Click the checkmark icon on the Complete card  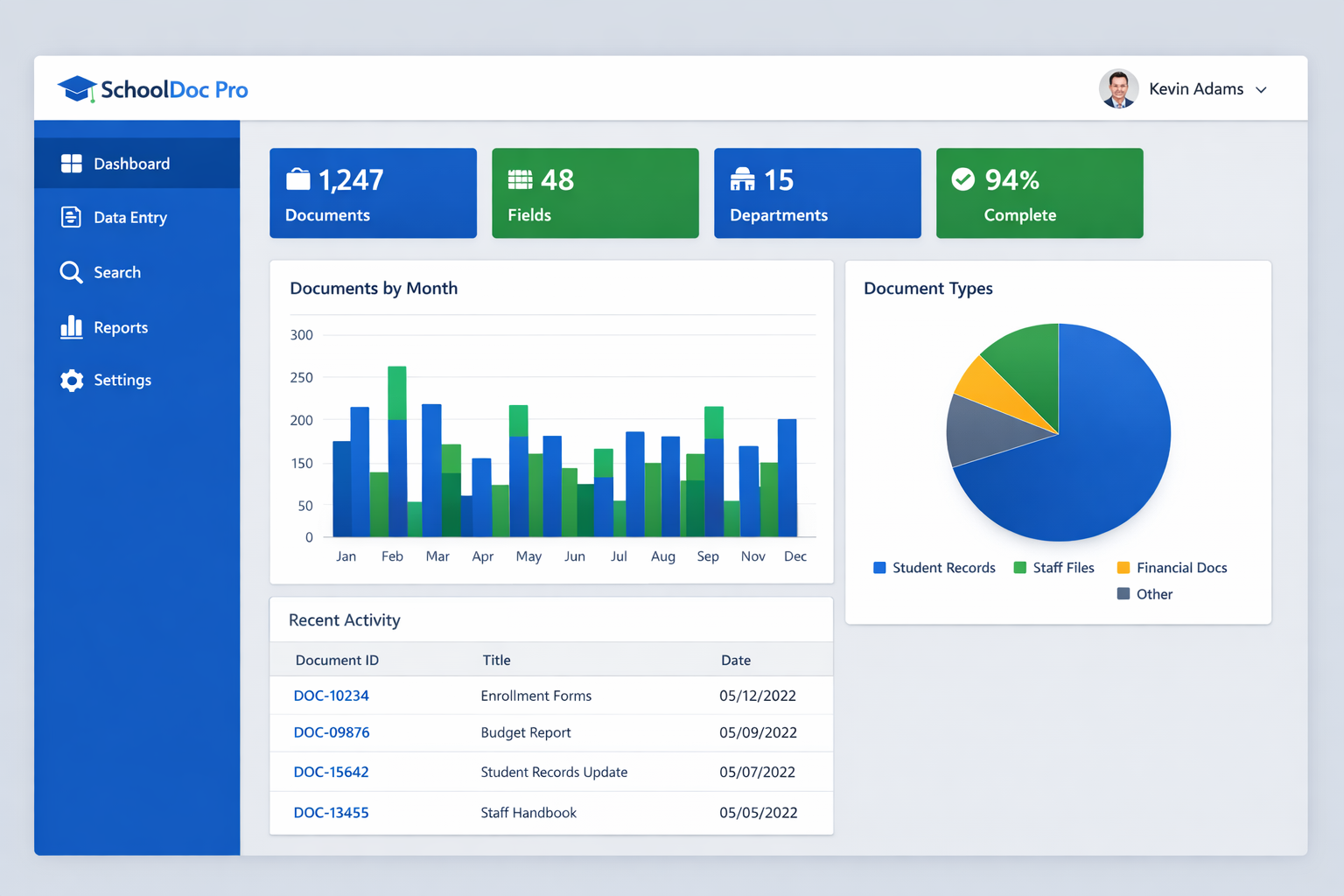point(963,178)
